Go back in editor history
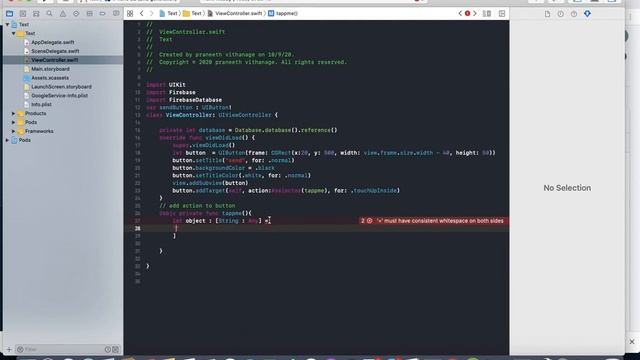This screenshot has width=640, height=360. (142, 13)
